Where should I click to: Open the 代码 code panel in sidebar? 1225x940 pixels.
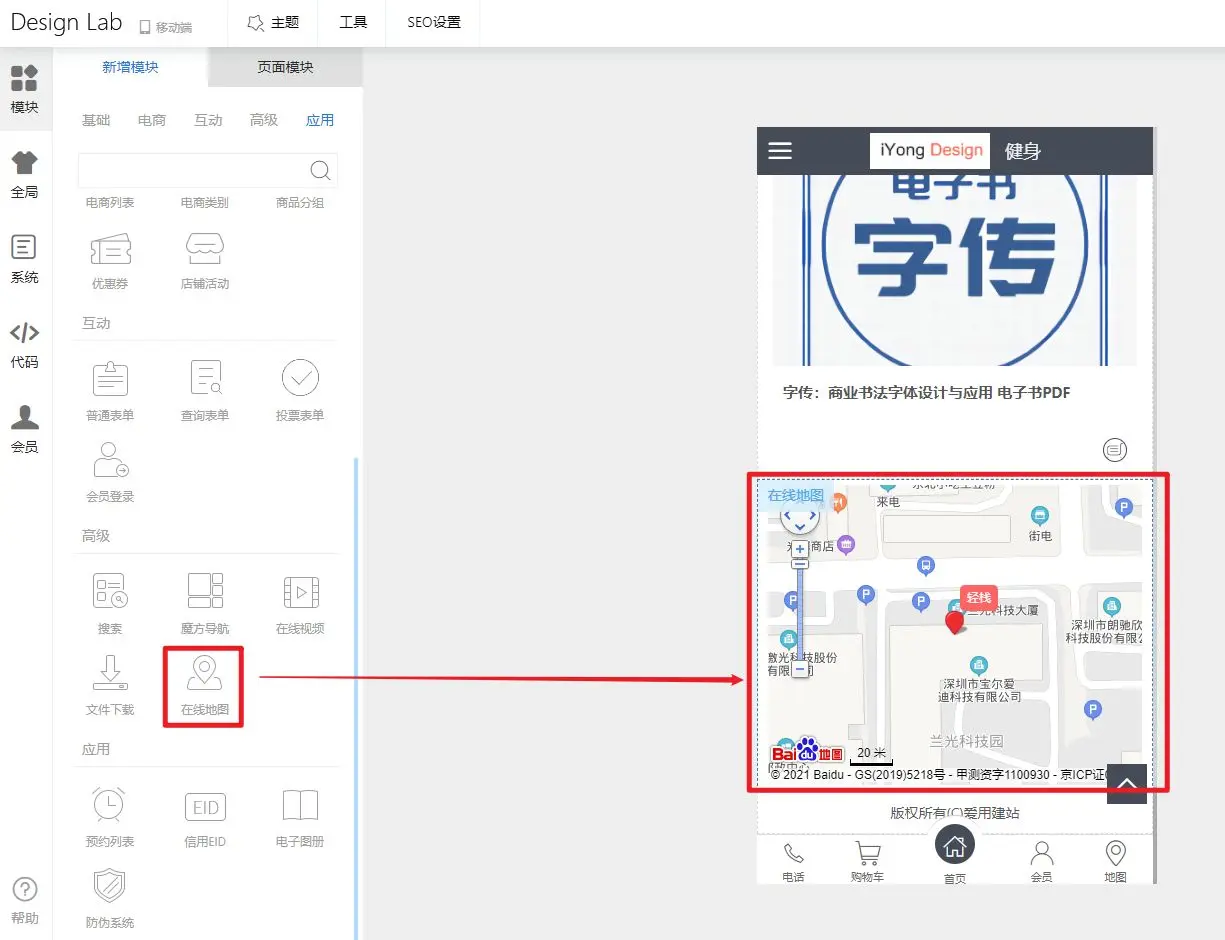click(x=25, y=345)
